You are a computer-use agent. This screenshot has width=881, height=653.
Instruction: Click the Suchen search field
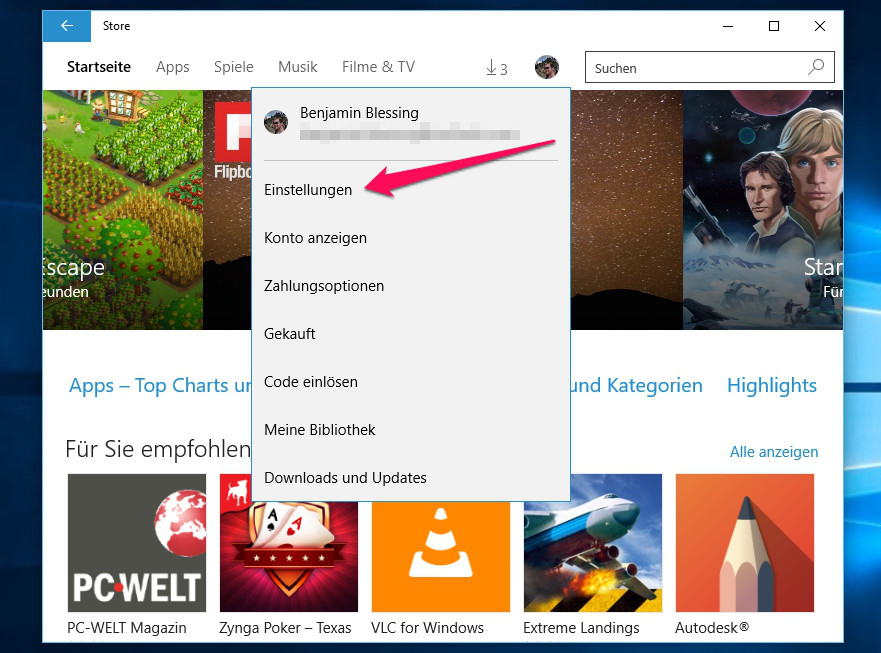click(710, 67)
